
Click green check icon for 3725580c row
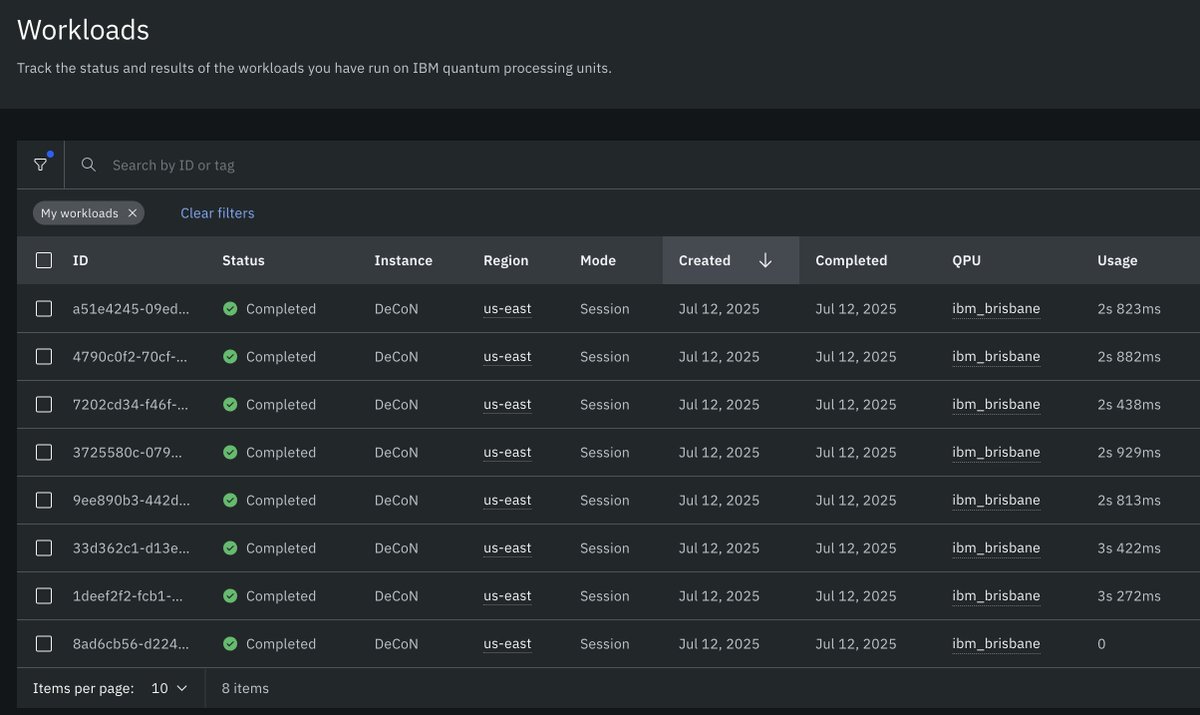(x=230, y=453)
